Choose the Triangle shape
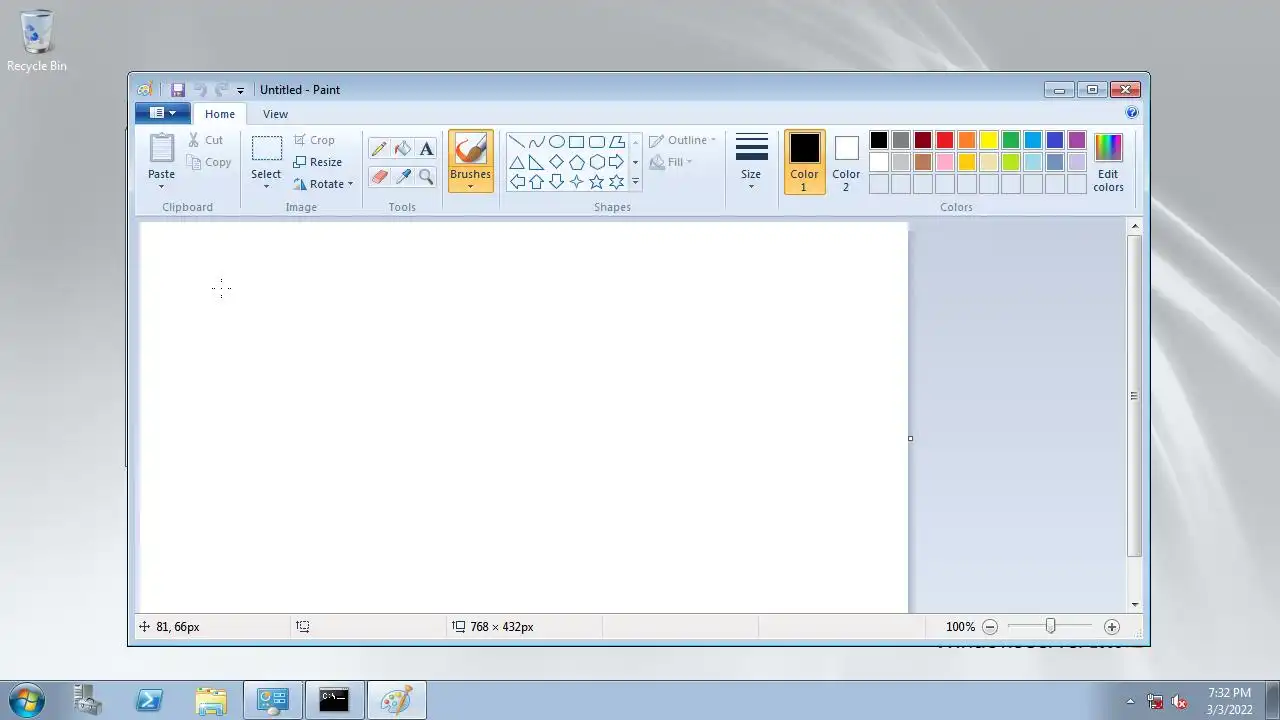 (x=517, y=162)
